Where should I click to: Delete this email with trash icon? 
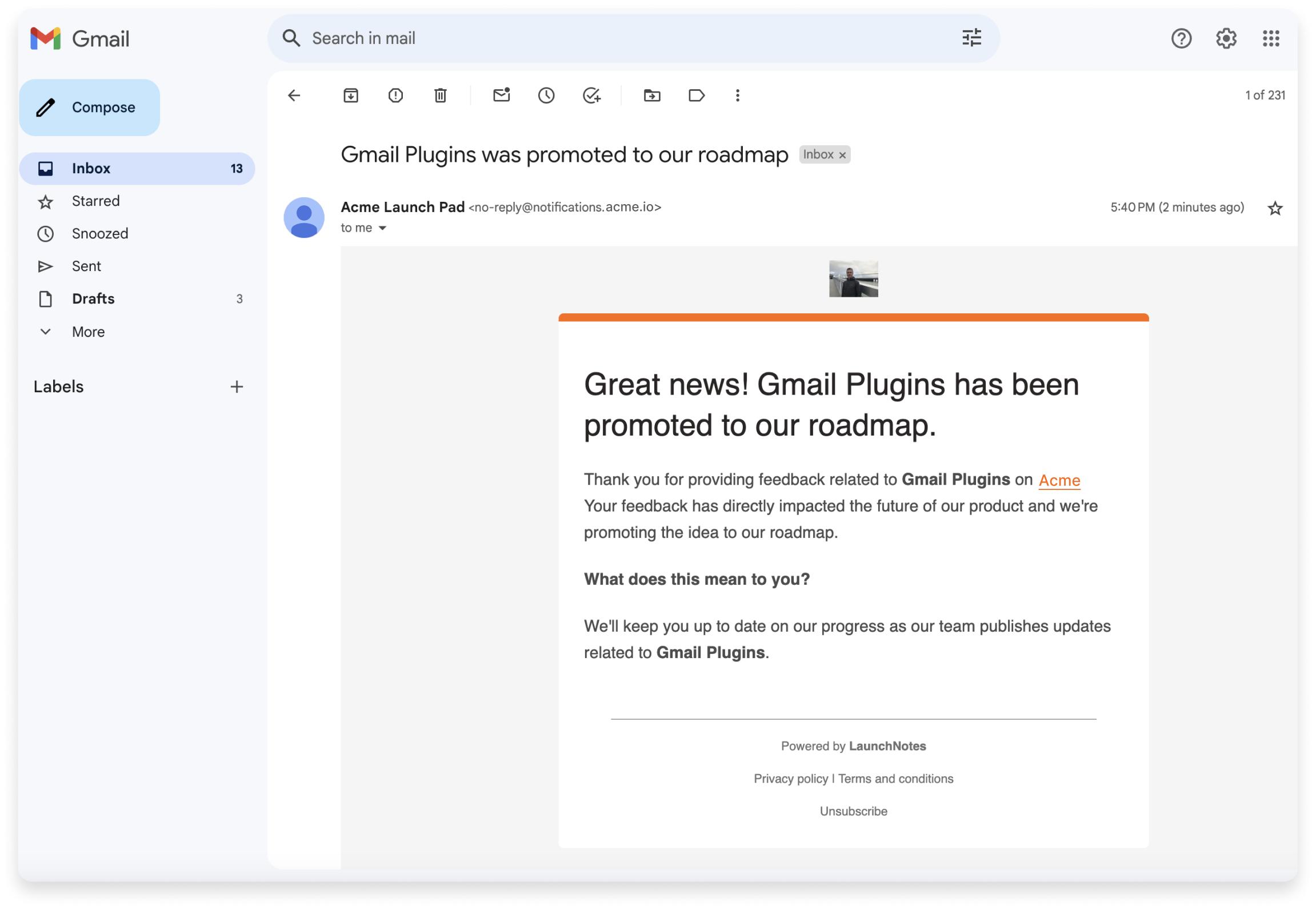(x=440, y=95)
